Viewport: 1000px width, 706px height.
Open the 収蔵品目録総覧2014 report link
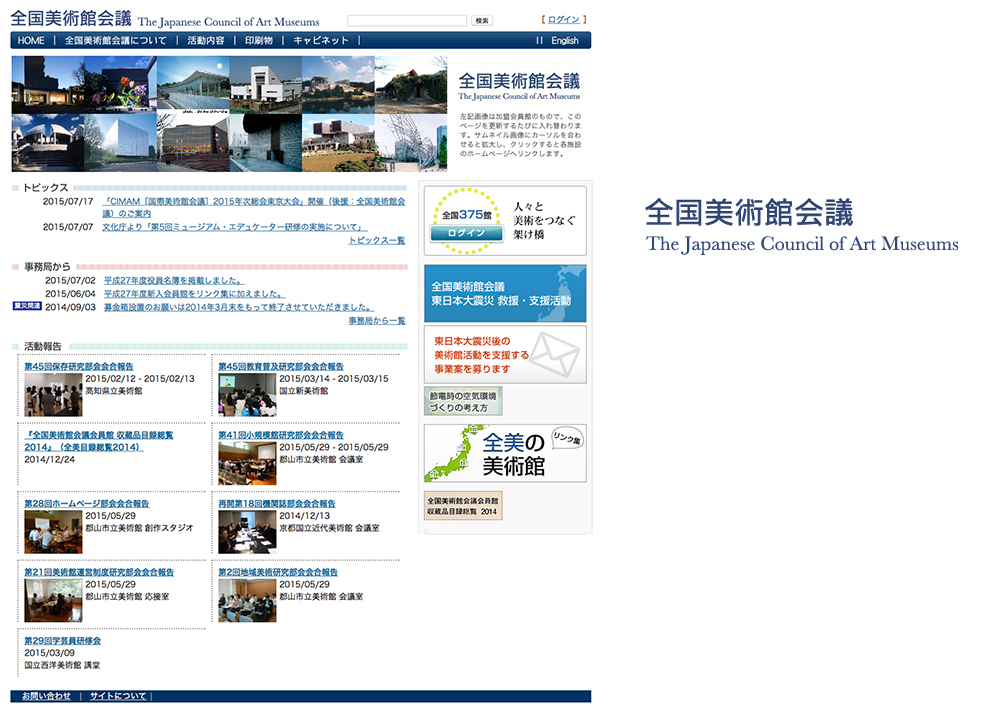(99, 441)
